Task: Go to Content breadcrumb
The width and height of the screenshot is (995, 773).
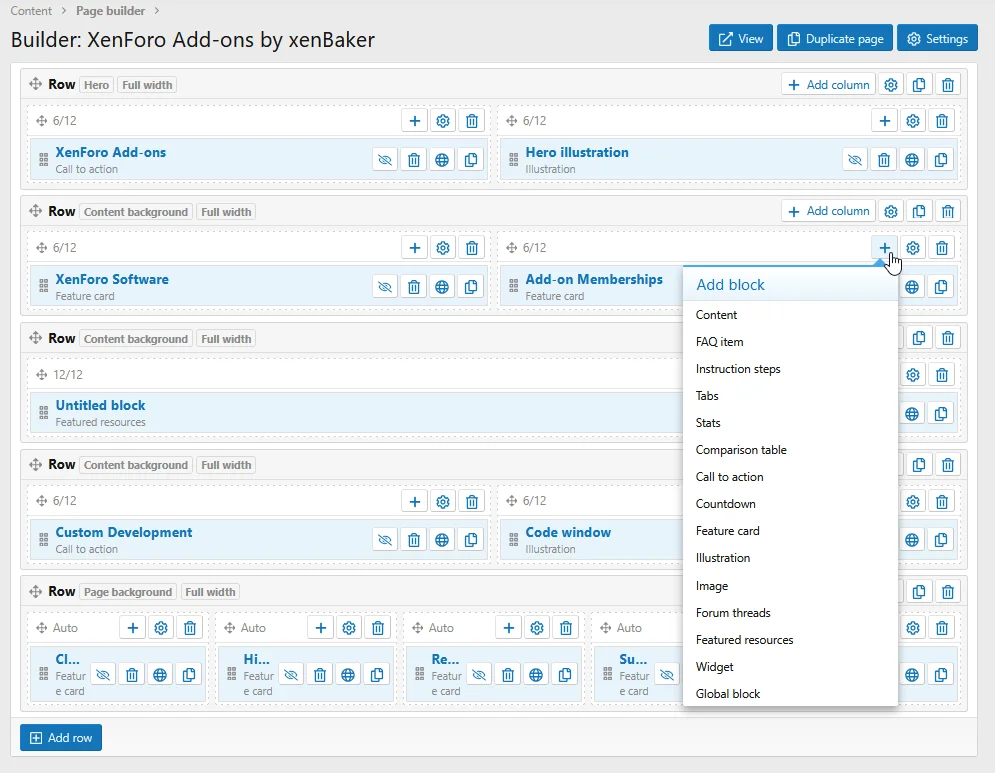Action: pyautogui.click(x=30, y=11)
